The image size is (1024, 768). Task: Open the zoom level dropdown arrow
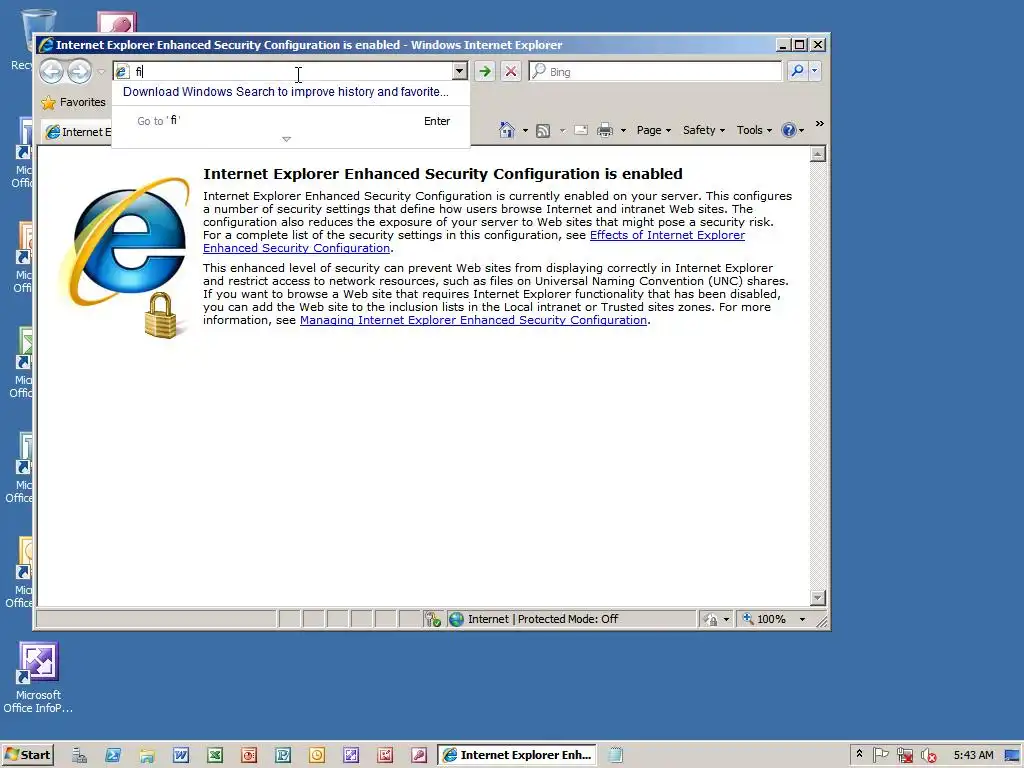802,619
